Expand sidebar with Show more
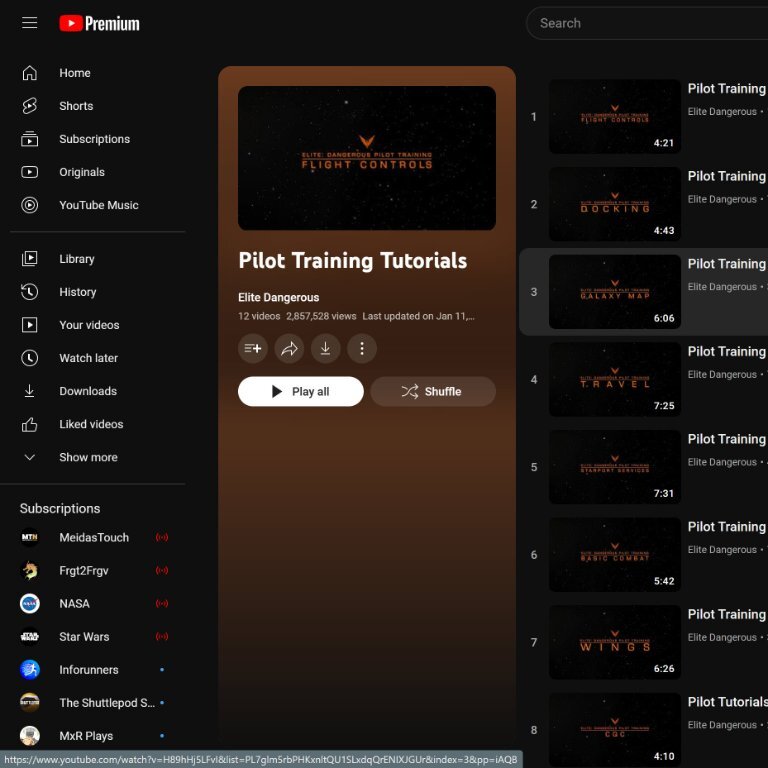The width and height of the screenshot is (768, 768). pos(88,457)
